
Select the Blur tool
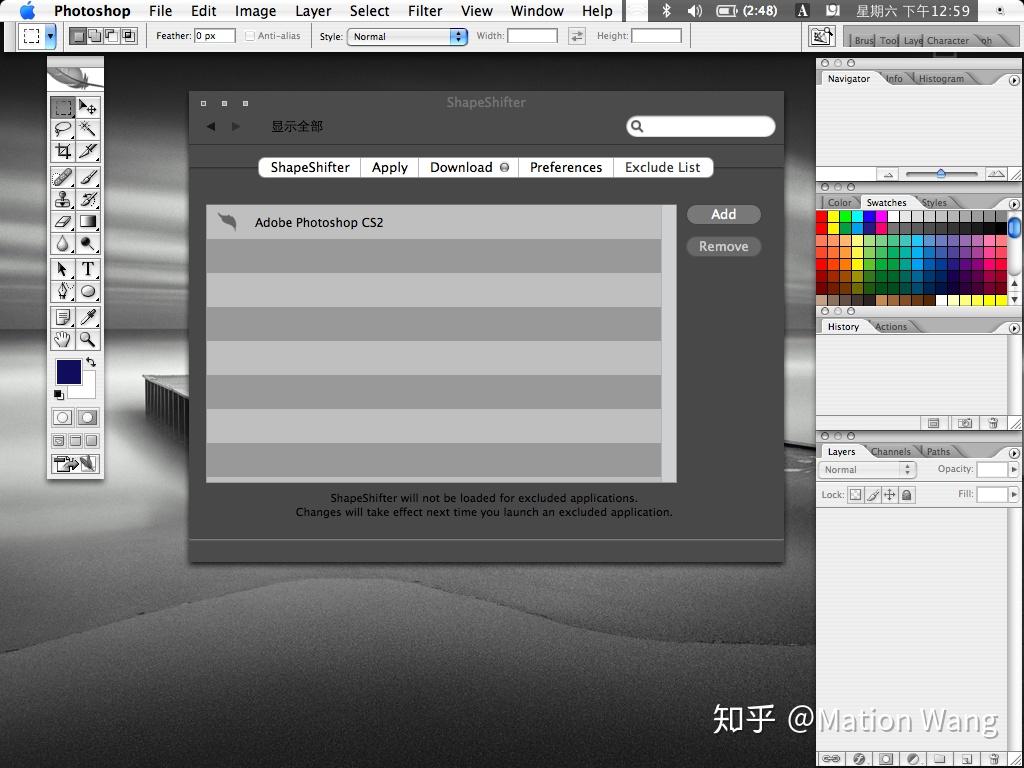(63, 244)
